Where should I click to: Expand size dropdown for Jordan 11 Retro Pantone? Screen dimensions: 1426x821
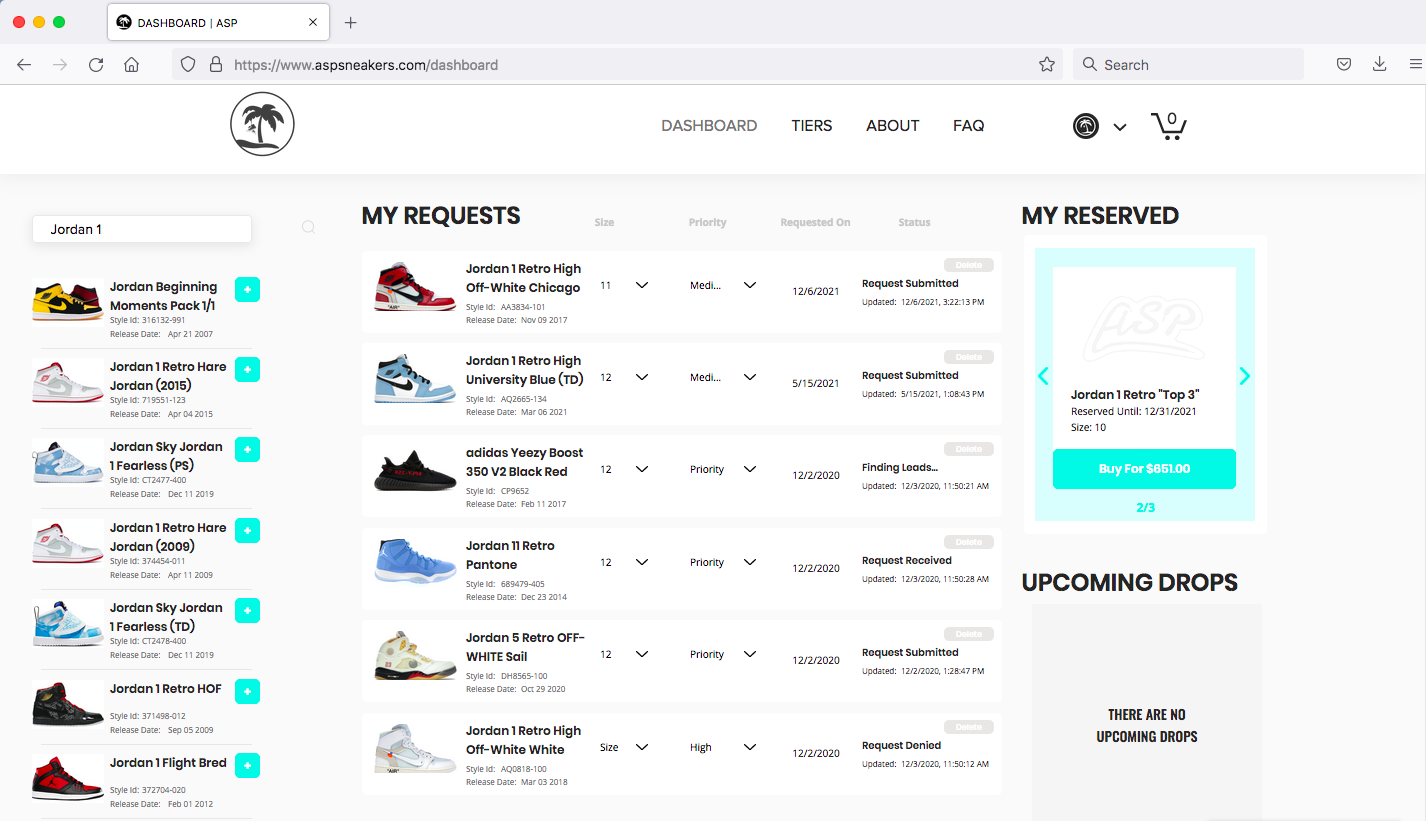641,562
